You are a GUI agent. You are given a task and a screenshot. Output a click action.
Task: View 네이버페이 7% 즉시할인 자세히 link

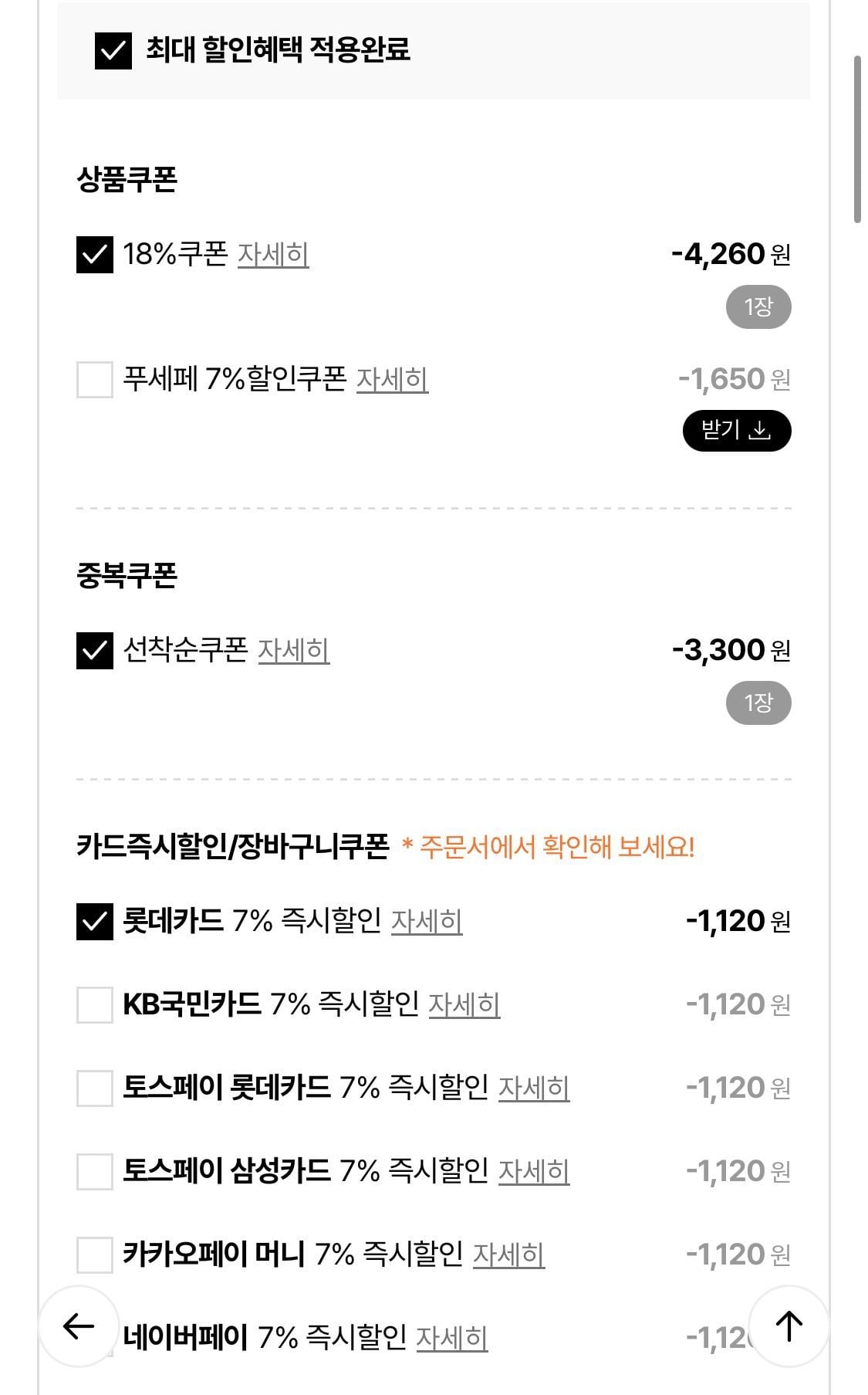coord(452,1339)
